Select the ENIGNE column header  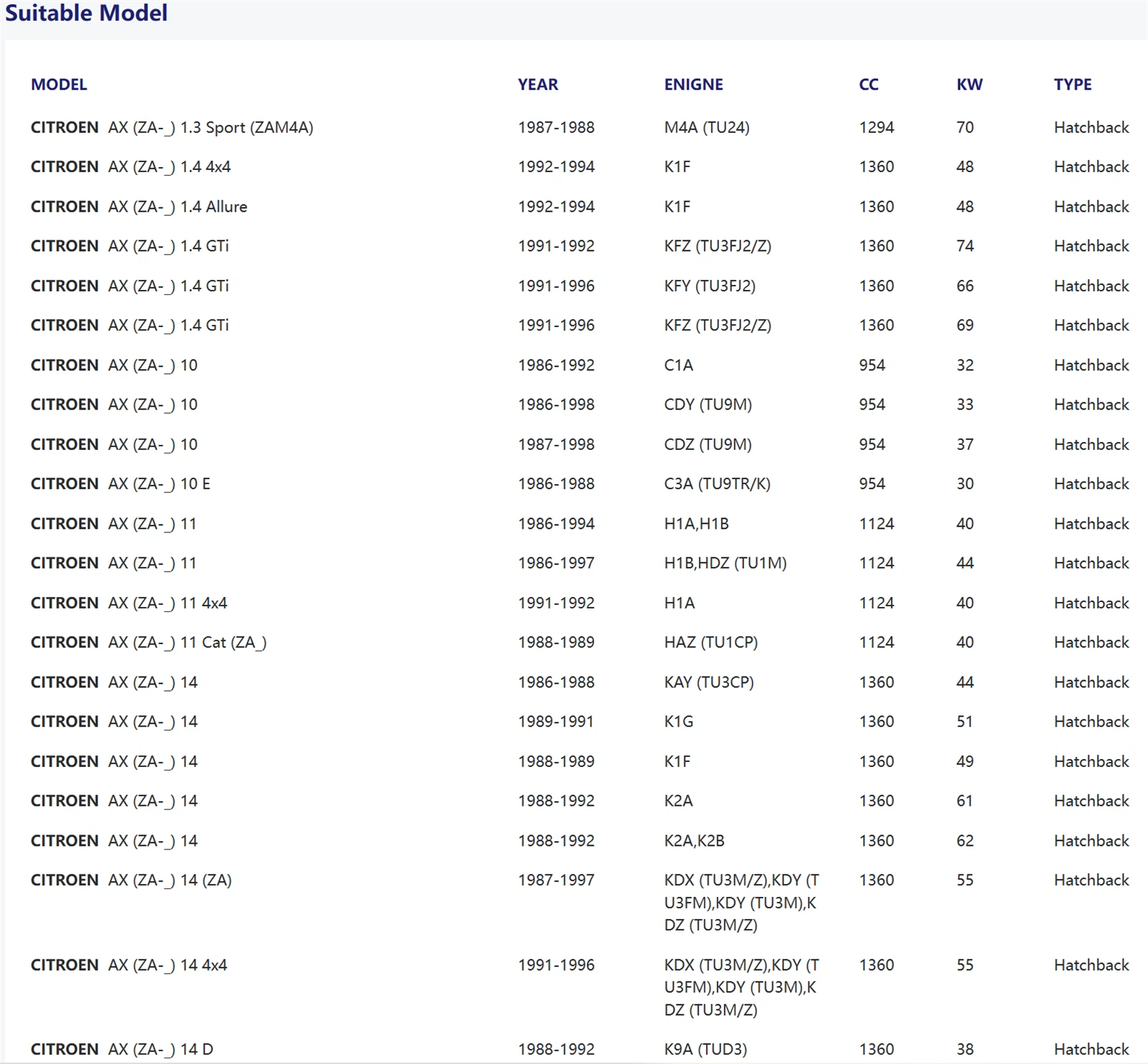(694, 85)
